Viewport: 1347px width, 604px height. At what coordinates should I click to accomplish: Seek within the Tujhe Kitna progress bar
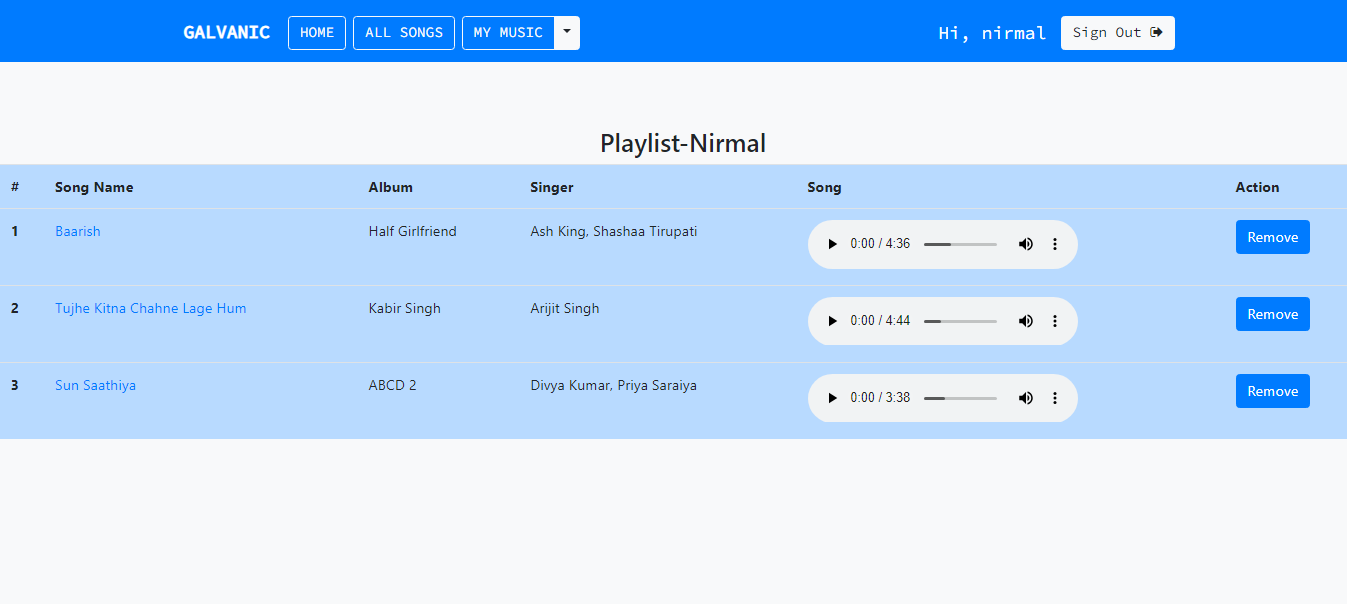[960, 321]
